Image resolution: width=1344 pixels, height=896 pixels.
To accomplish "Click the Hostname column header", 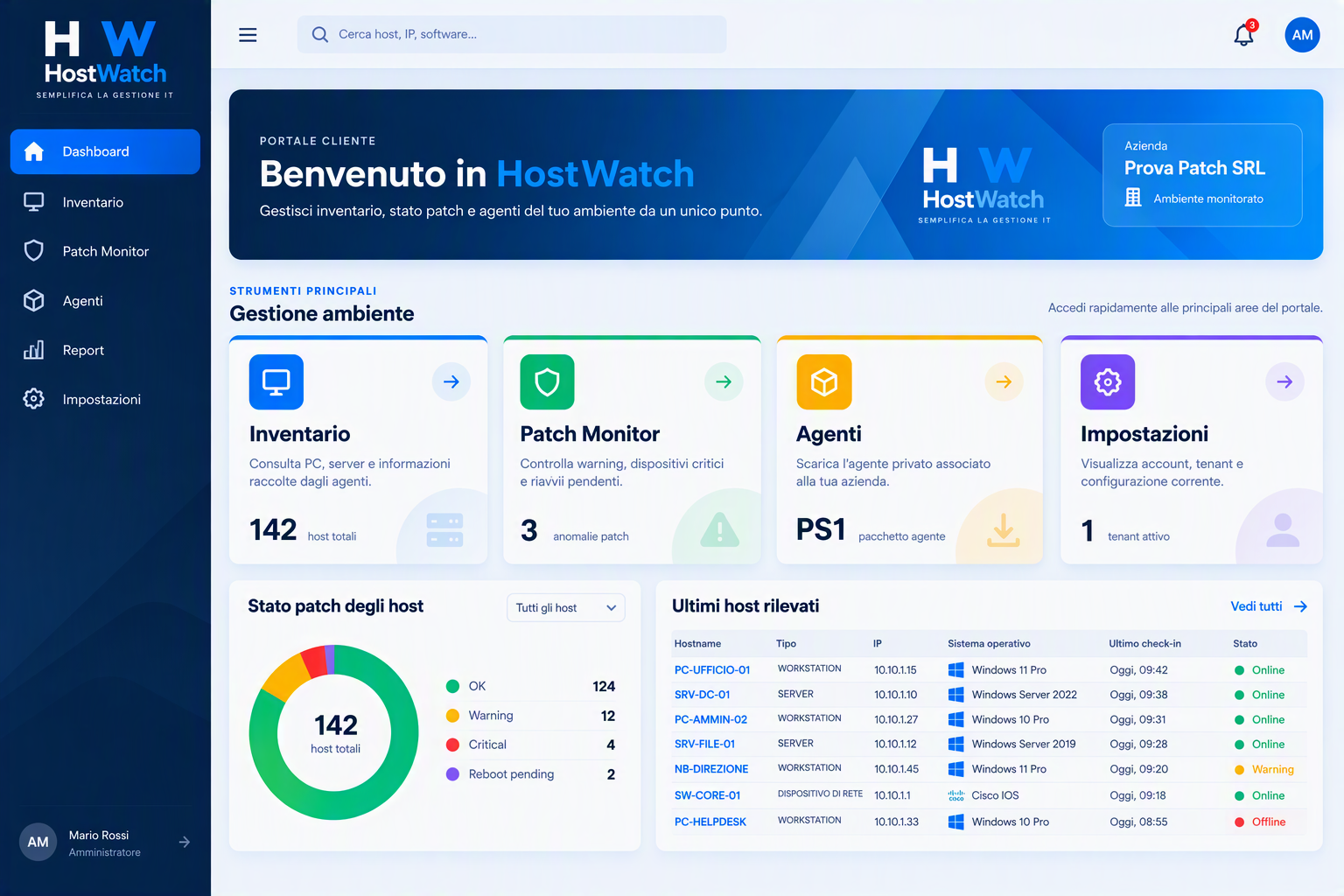I will pyautogui.click(x=697, y=643).
